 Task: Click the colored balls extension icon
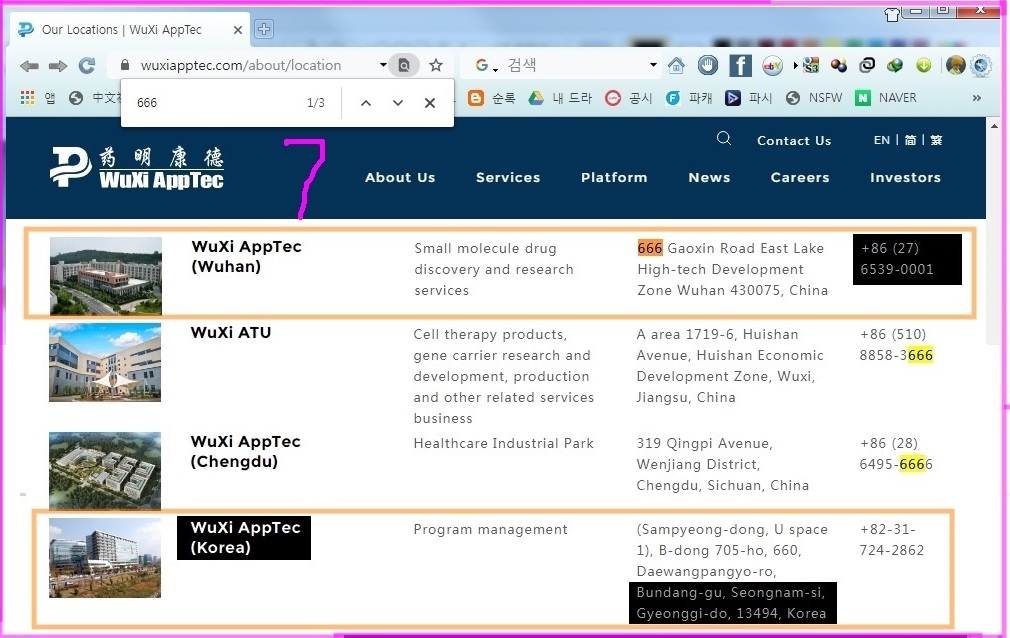[839, 65]
